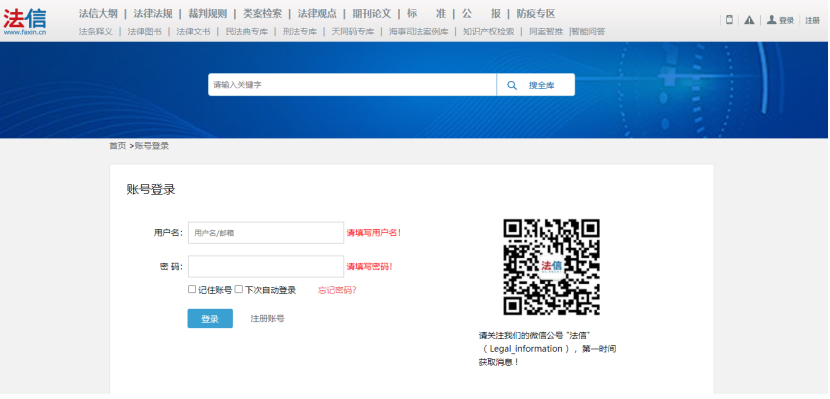The width and height of the screenshot is (830, 399).
Task: Click the 忘记密码? link
Action: click(x=337, y=290)
